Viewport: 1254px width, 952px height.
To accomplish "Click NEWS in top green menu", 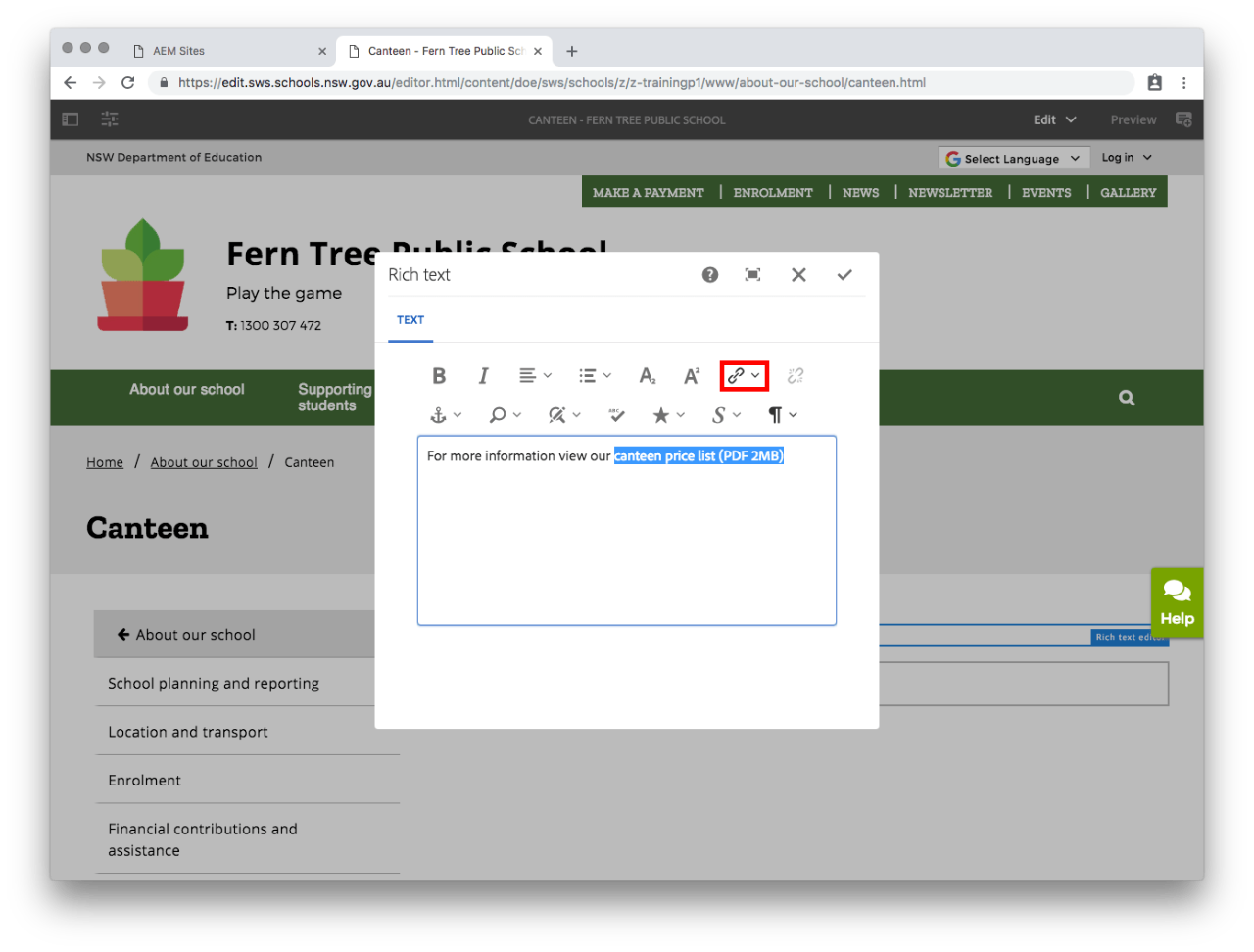I will tap(861, 193).
